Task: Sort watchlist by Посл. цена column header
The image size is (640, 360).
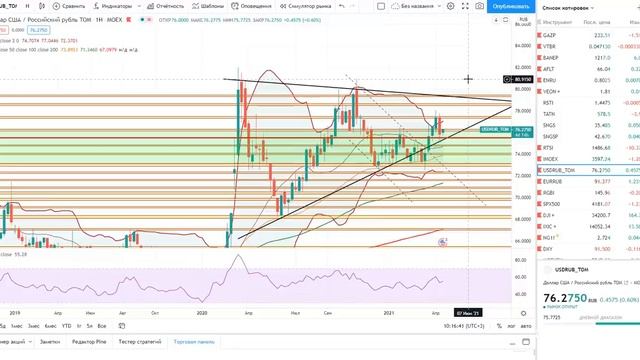Action: pos(597,22)
